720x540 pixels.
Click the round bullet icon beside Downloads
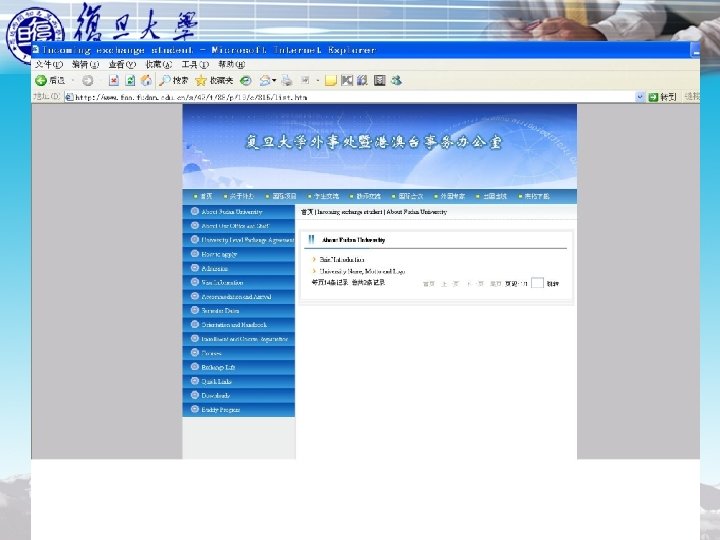pyautogui.click(x=195, y=395)
